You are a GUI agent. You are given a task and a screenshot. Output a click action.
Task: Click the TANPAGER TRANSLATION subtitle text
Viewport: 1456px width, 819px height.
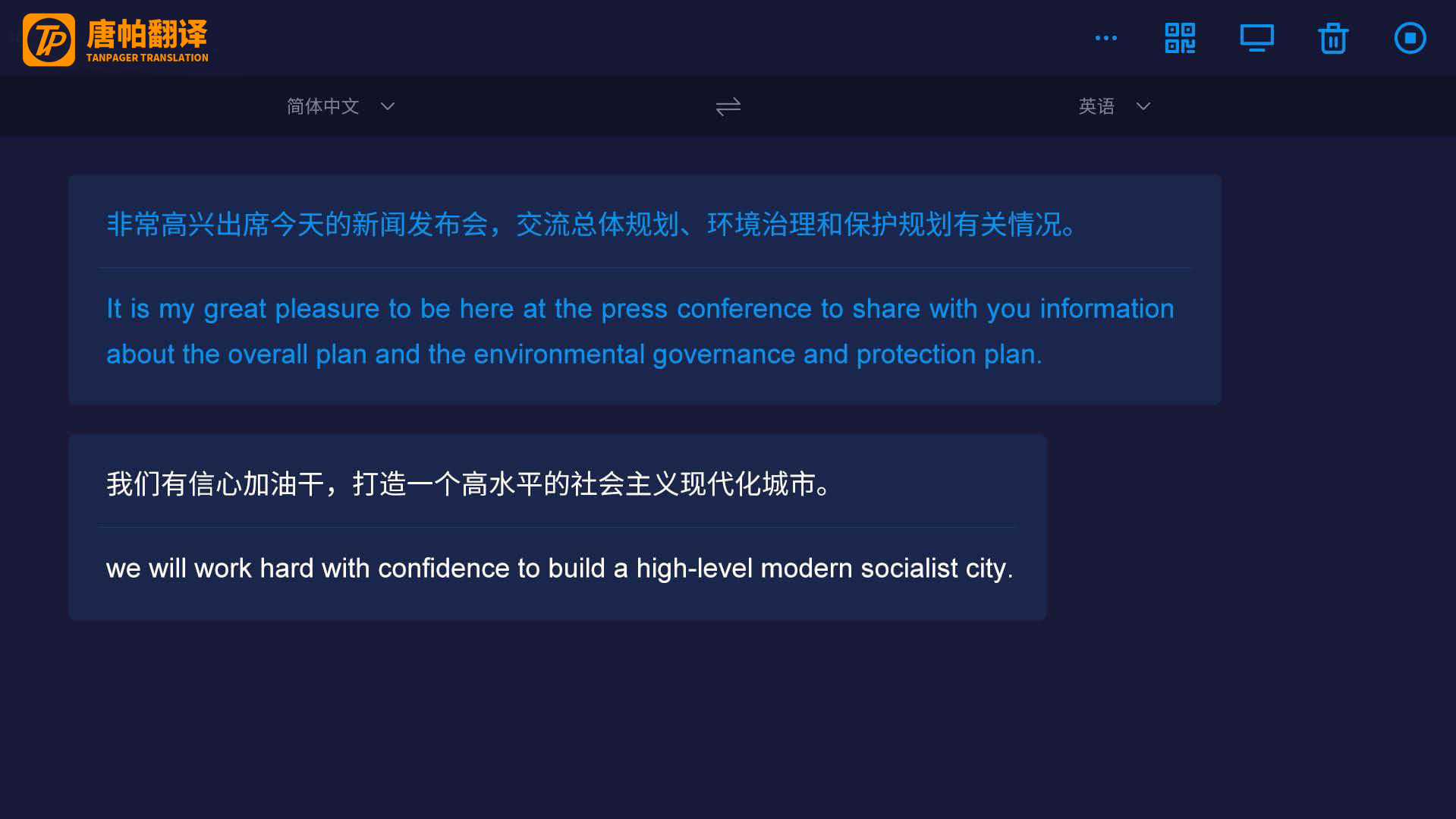point(147,58)
